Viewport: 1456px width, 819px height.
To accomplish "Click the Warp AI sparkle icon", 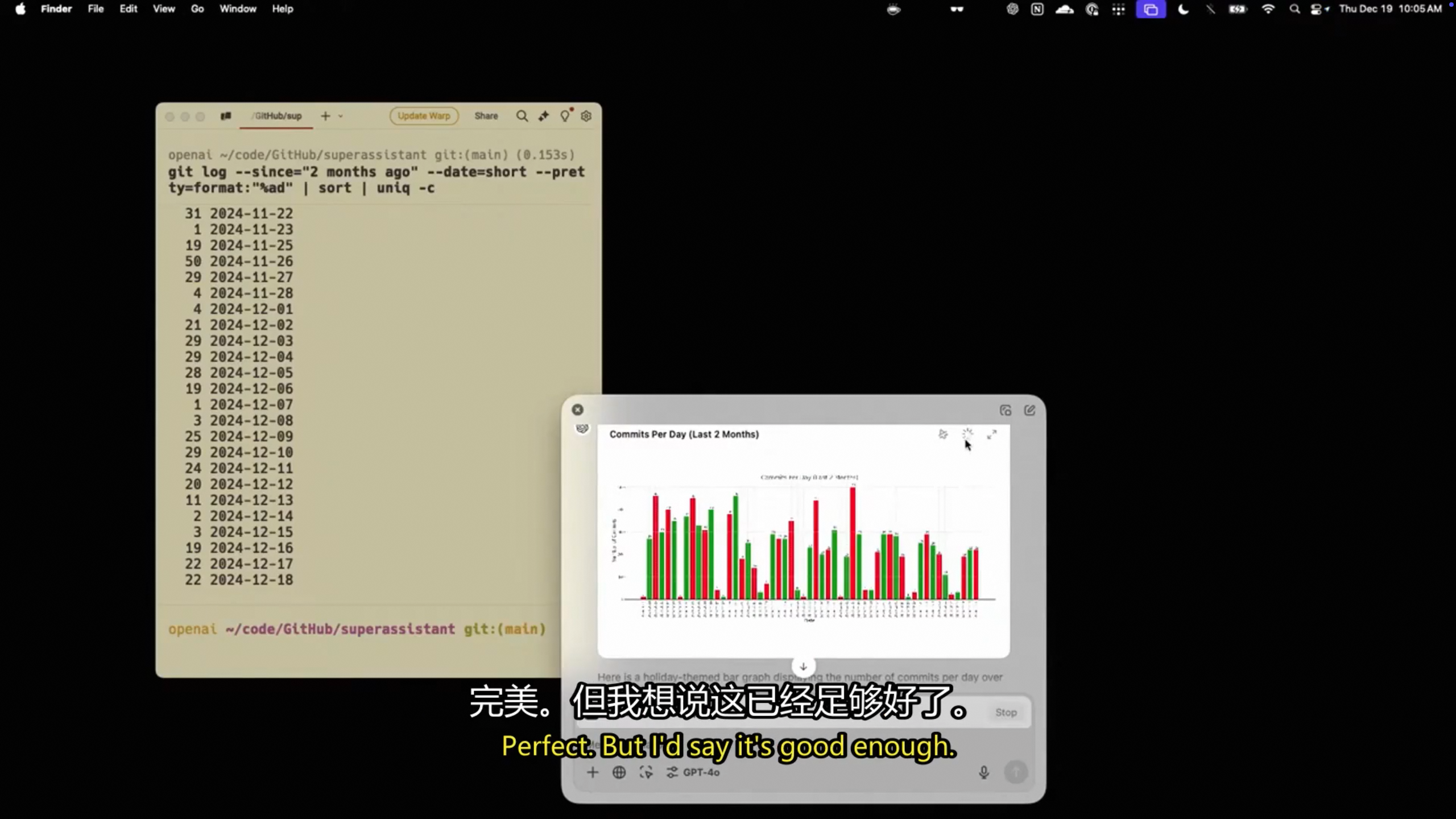I will coord(544,116).
